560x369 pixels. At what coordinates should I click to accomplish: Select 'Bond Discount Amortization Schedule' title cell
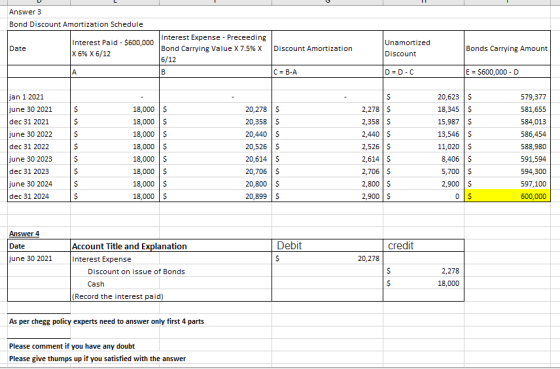pos(76,24)
